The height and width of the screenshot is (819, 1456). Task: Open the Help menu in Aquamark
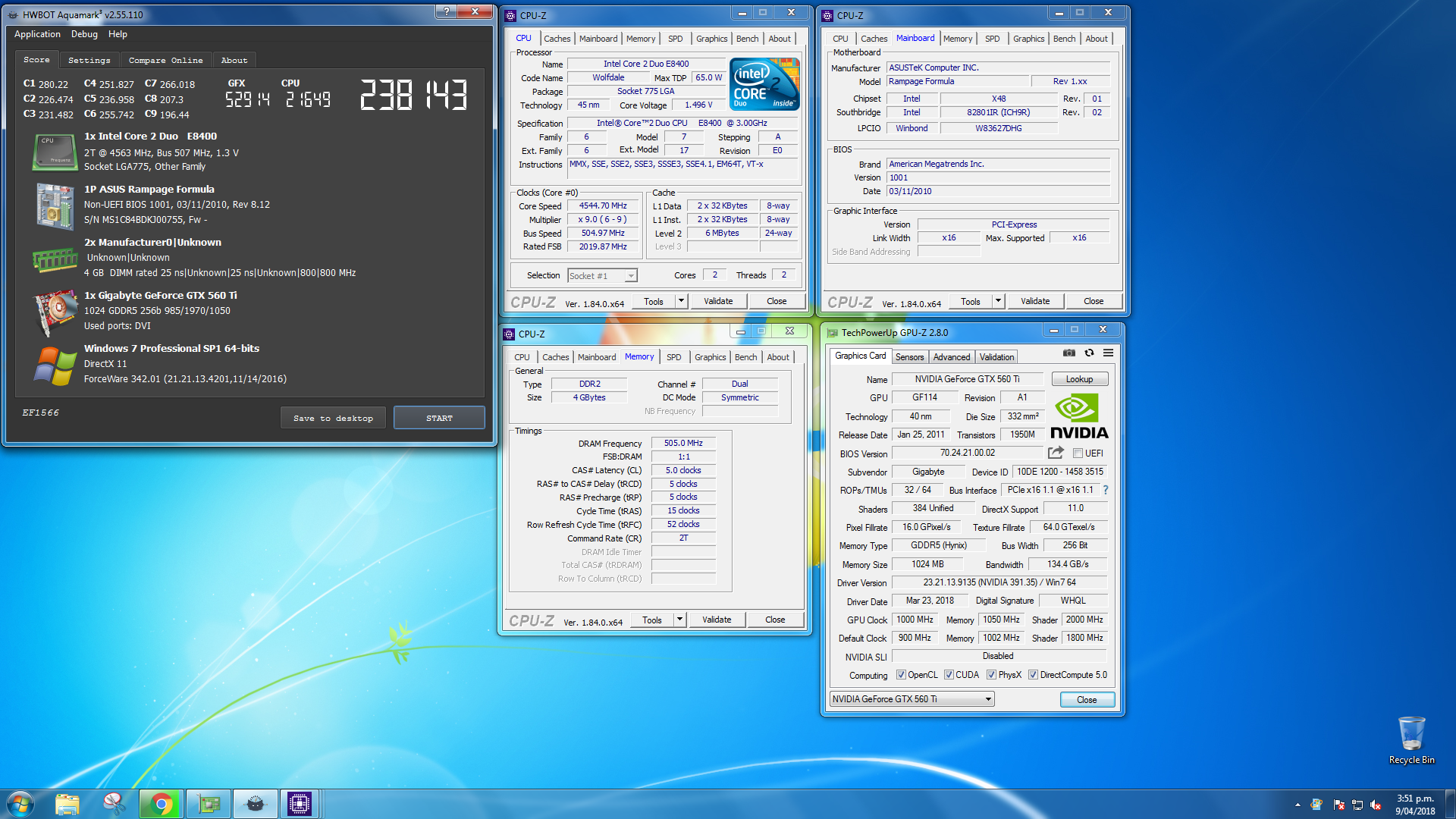[118, 34]
